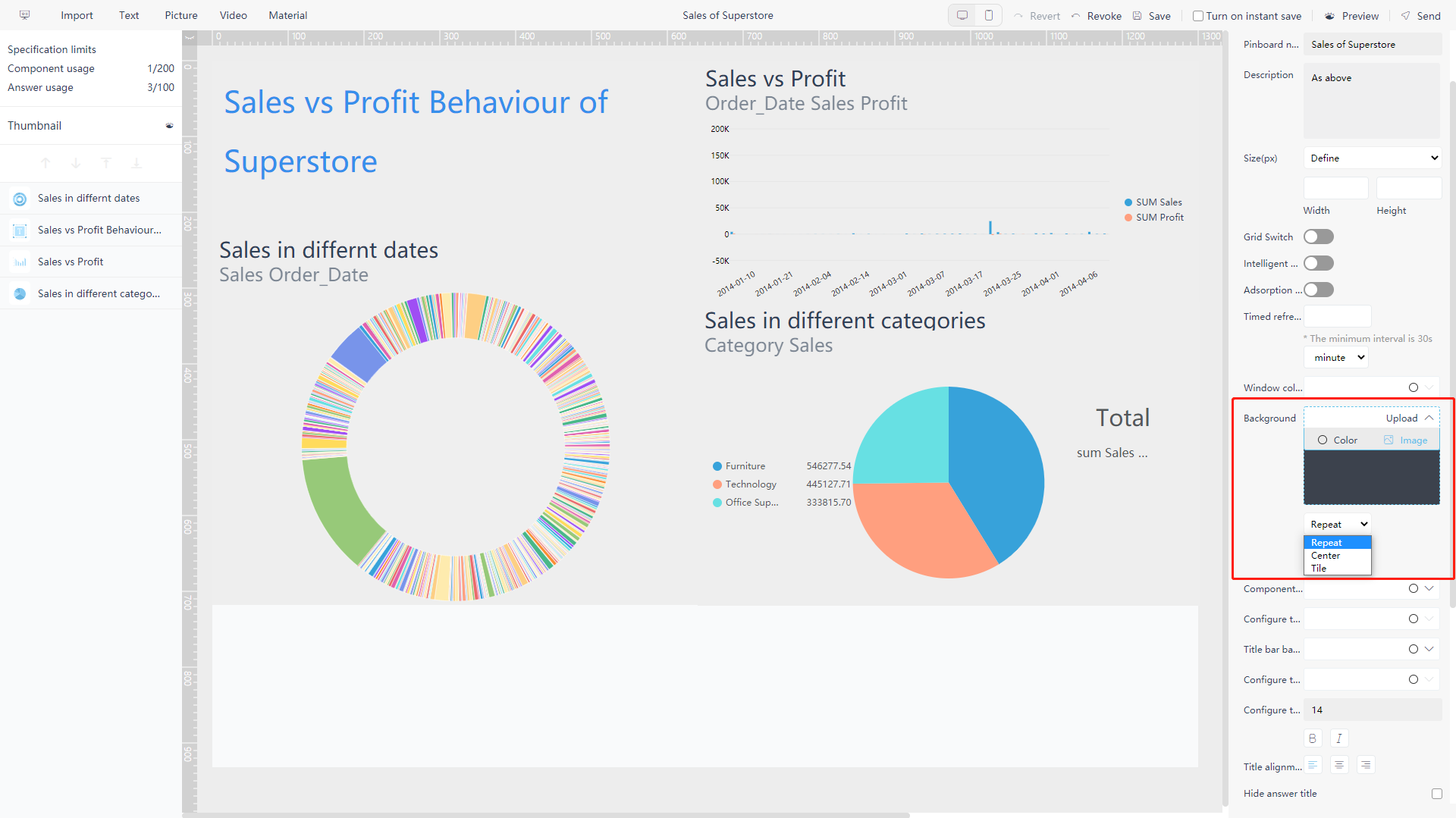Choose Tile from background mode list
The height and width of the screenshot is (818, 1456).
tap(1338, 569)
